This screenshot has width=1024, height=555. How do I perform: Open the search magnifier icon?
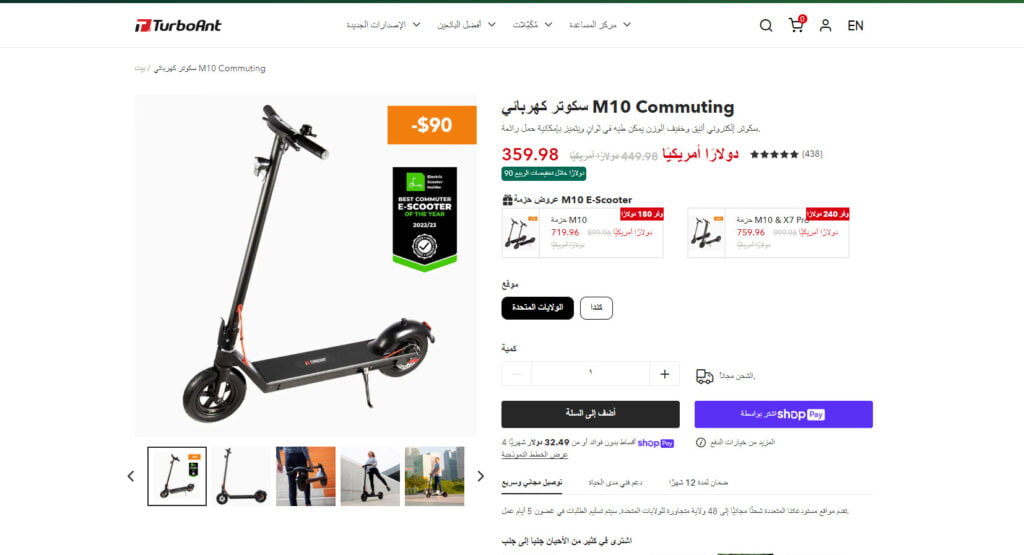[x=765, y=25]
